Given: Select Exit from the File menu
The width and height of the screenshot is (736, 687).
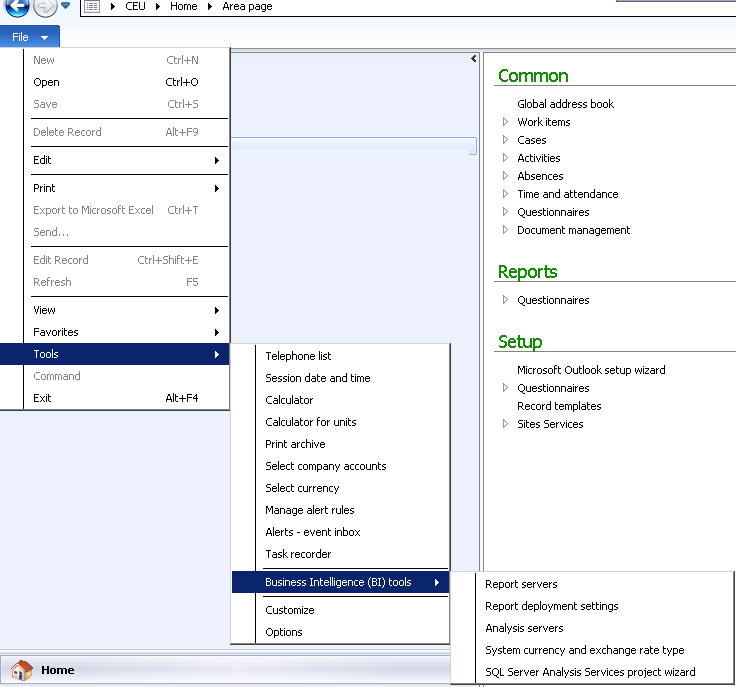Looking at the screenshot, I should [42, 398].
